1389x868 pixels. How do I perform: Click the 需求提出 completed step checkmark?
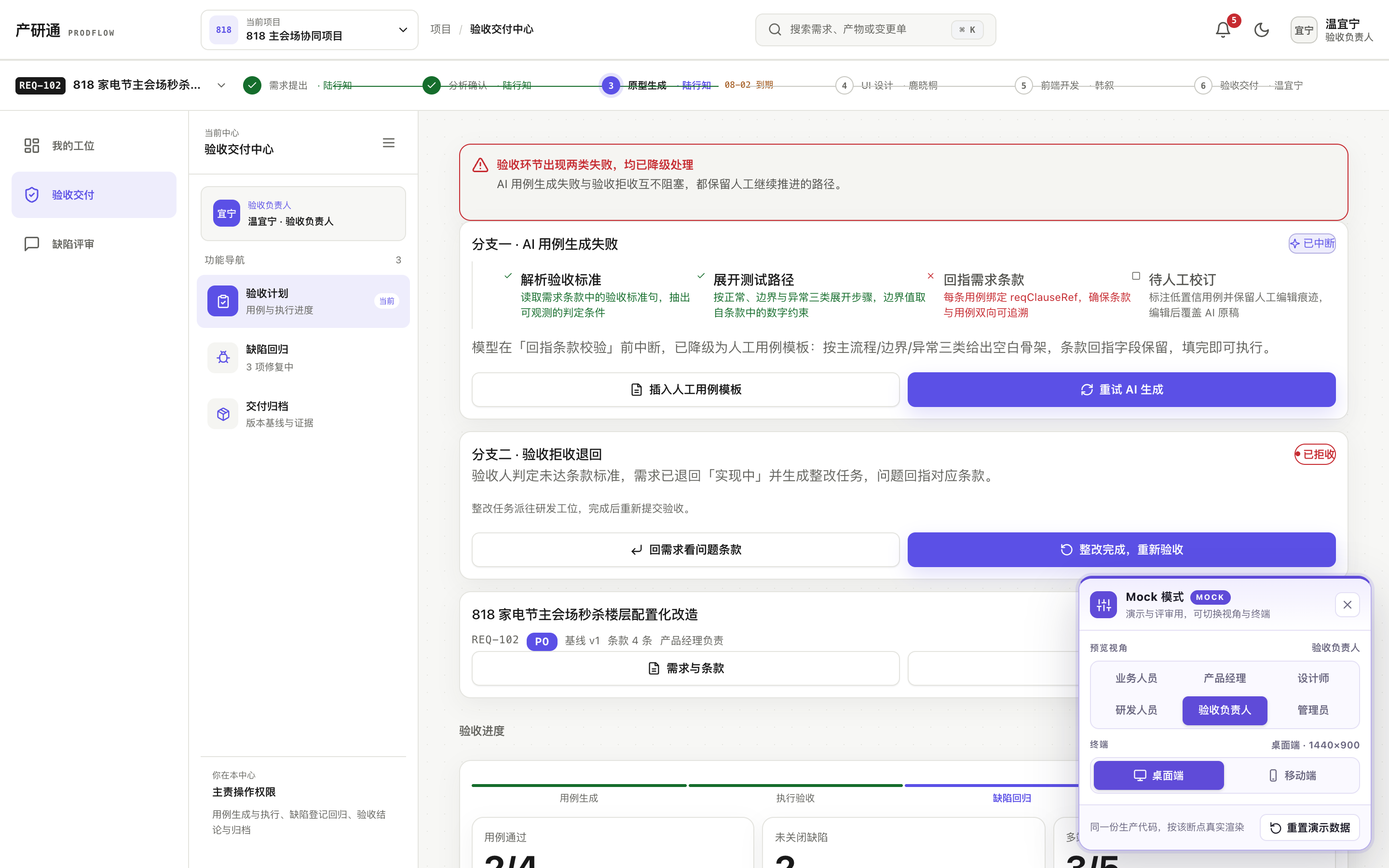click(252, 85)
